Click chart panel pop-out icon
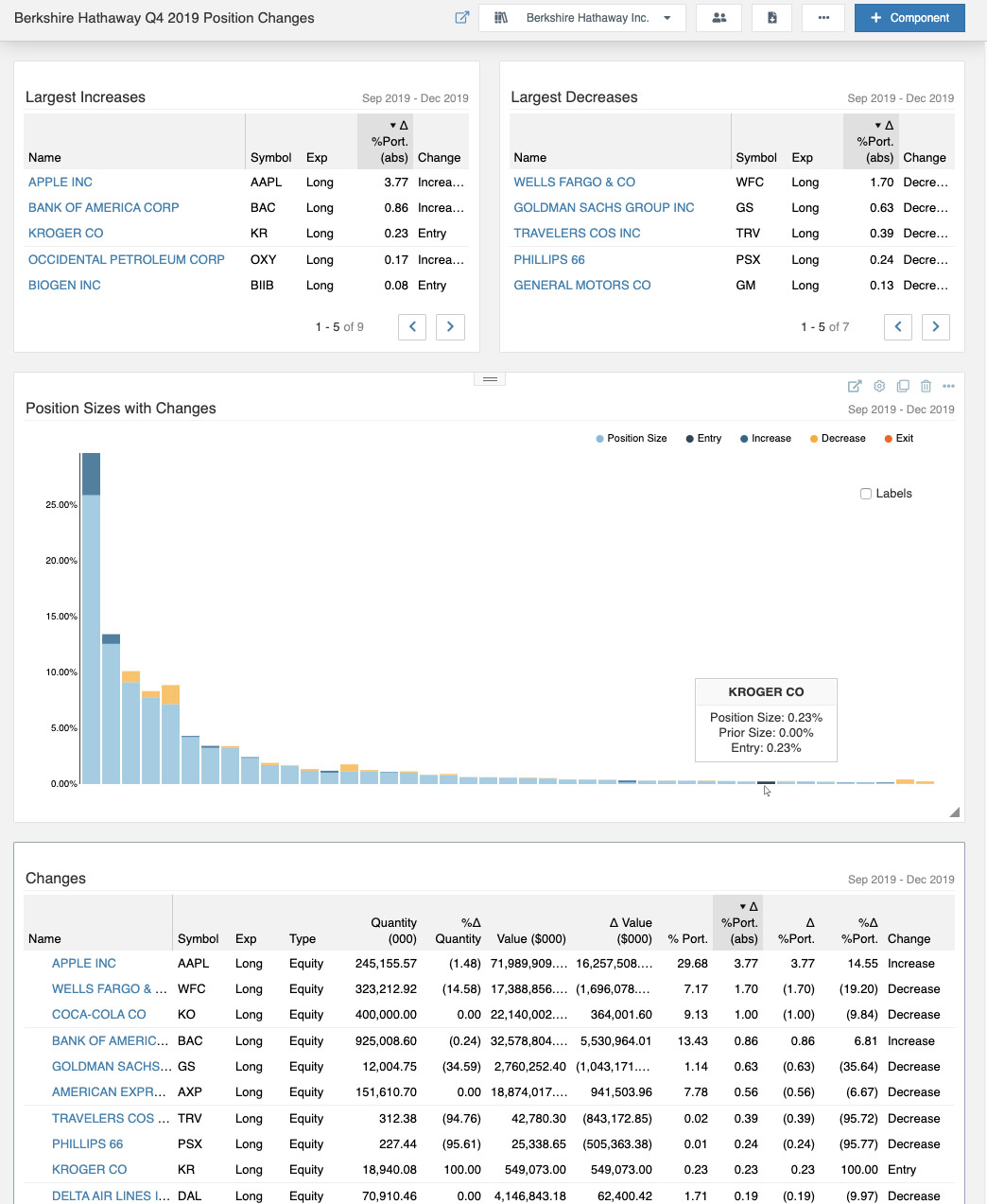987x1204 pixels. tap(855, 386)
